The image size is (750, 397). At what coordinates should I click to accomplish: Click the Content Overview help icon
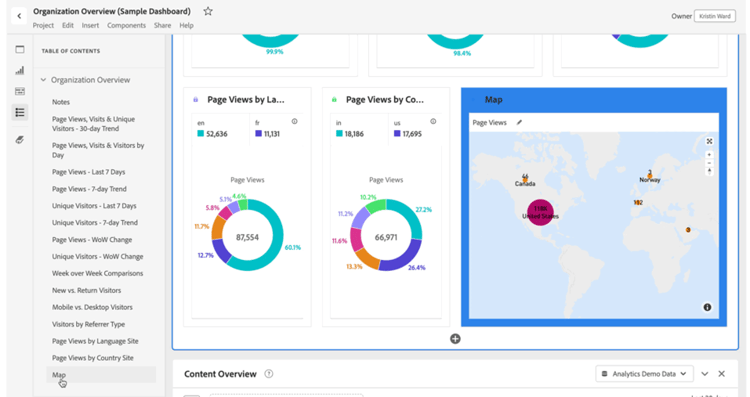click(x=269, y=374)
